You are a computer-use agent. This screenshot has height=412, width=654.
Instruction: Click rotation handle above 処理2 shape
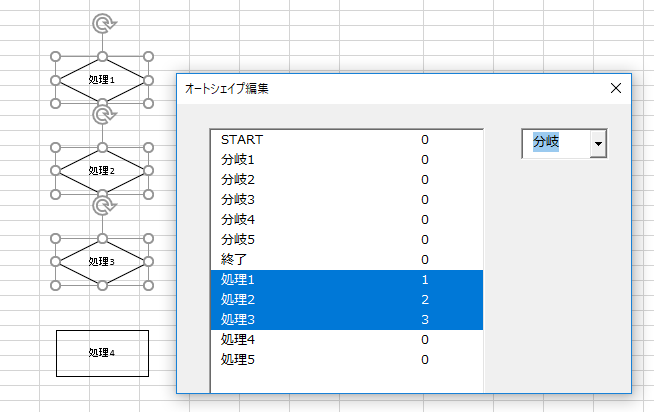point(103,115)
